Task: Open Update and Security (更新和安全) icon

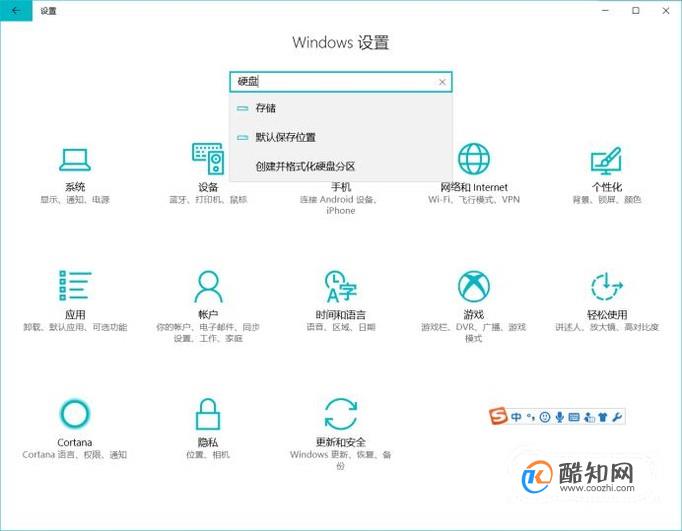Action: coord(341,414)
